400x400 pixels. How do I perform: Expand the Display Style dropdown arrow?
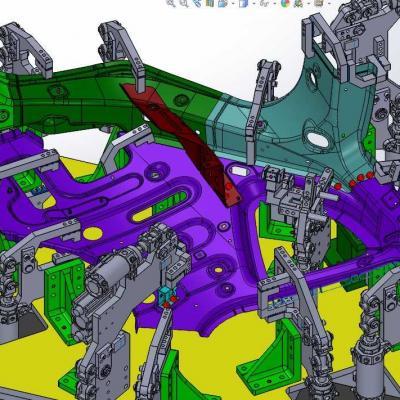pyautogui.click(x=254, y=3)
